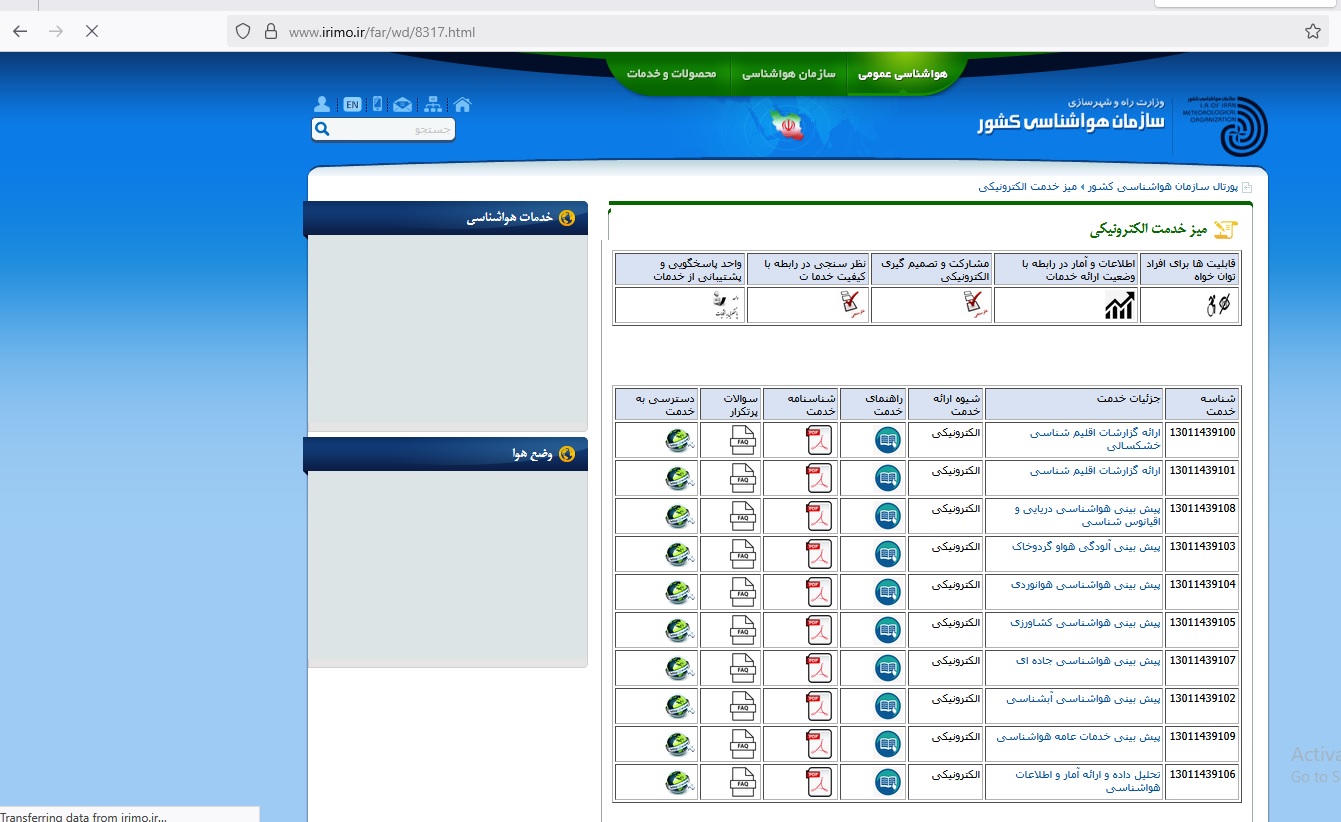Switch site language with EN icon
This screenshot has height=822, width=1341.
point(352,104)
